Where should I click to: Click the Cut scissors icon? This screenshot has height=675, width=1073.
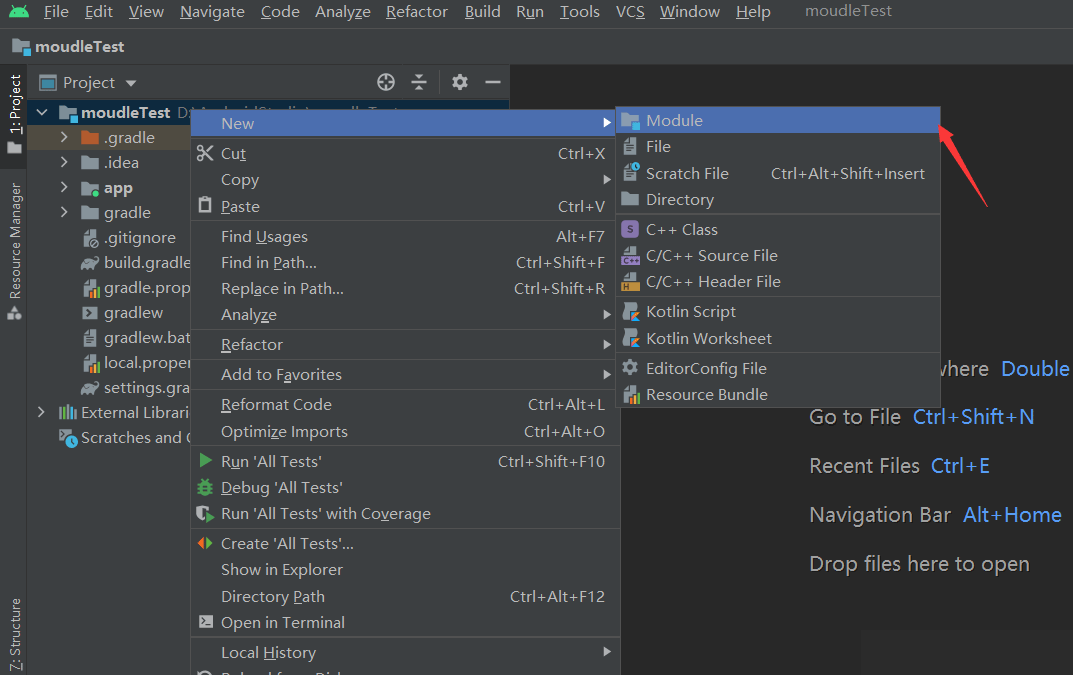(205, 153)
